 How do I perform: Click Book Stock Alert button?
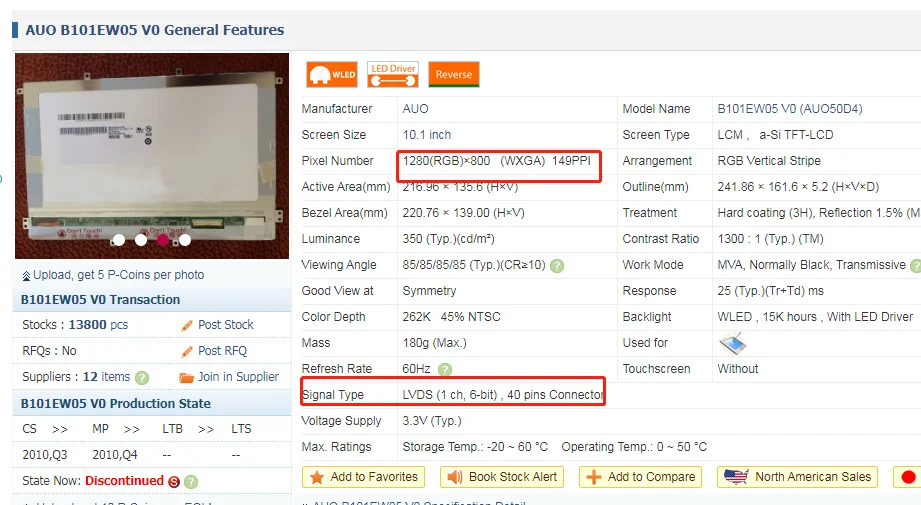pyautogui.click(x=502, y=477)
